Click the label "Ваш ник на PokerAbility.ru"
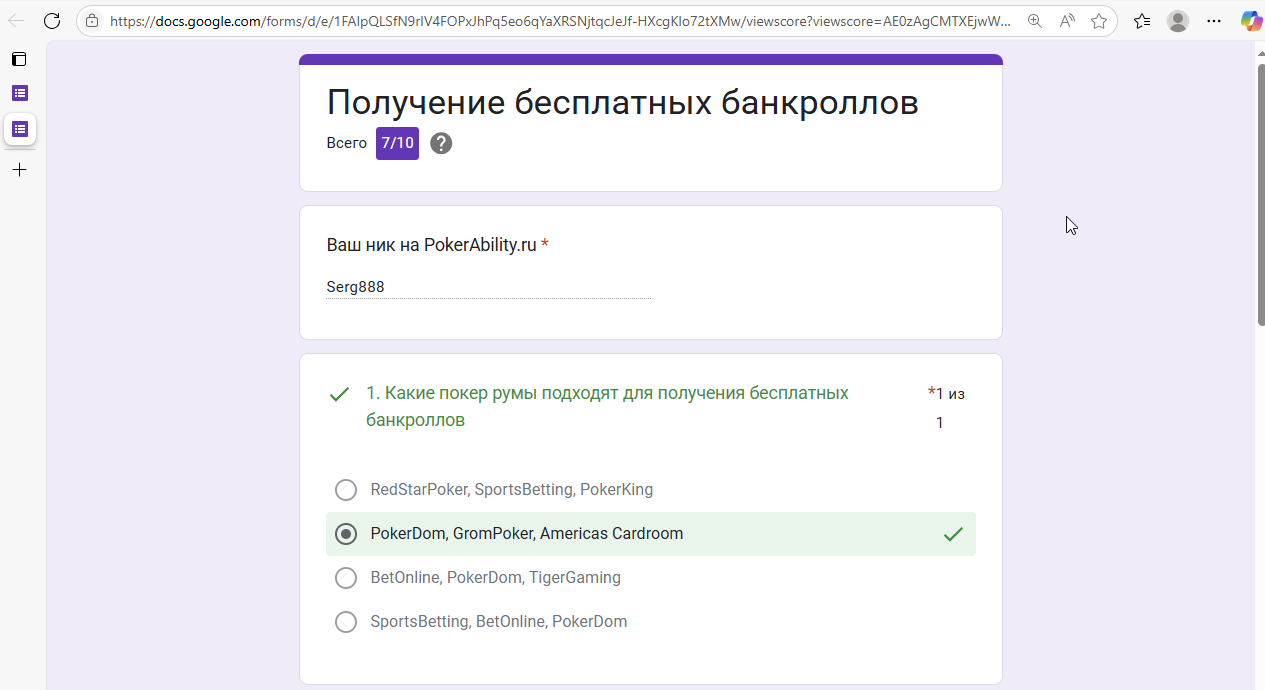Viewport: 1265px width, 690px height. click(x=431, y=245)
